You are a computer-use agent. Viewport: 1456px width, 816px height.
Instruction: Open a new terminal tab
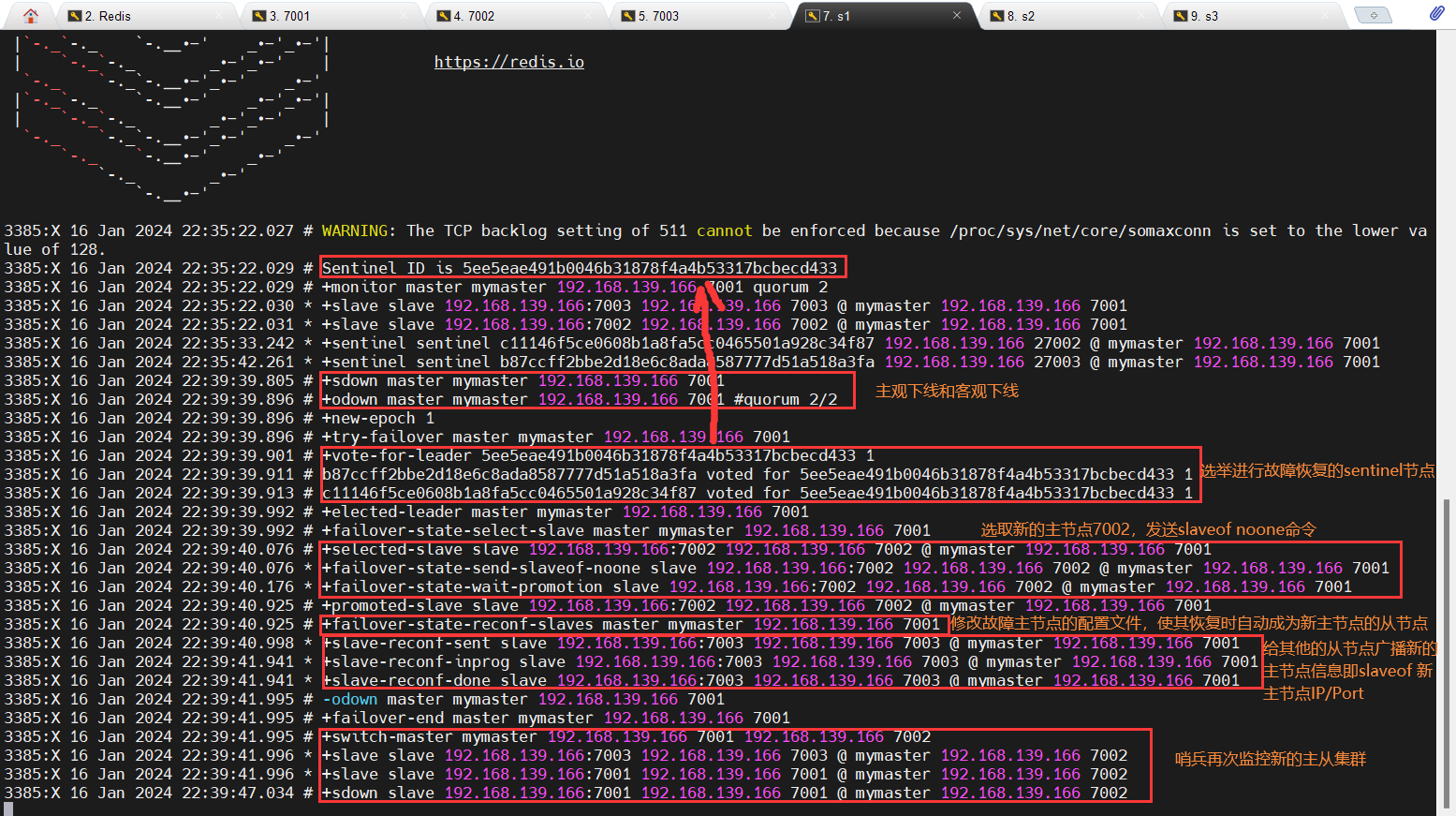1374,16
